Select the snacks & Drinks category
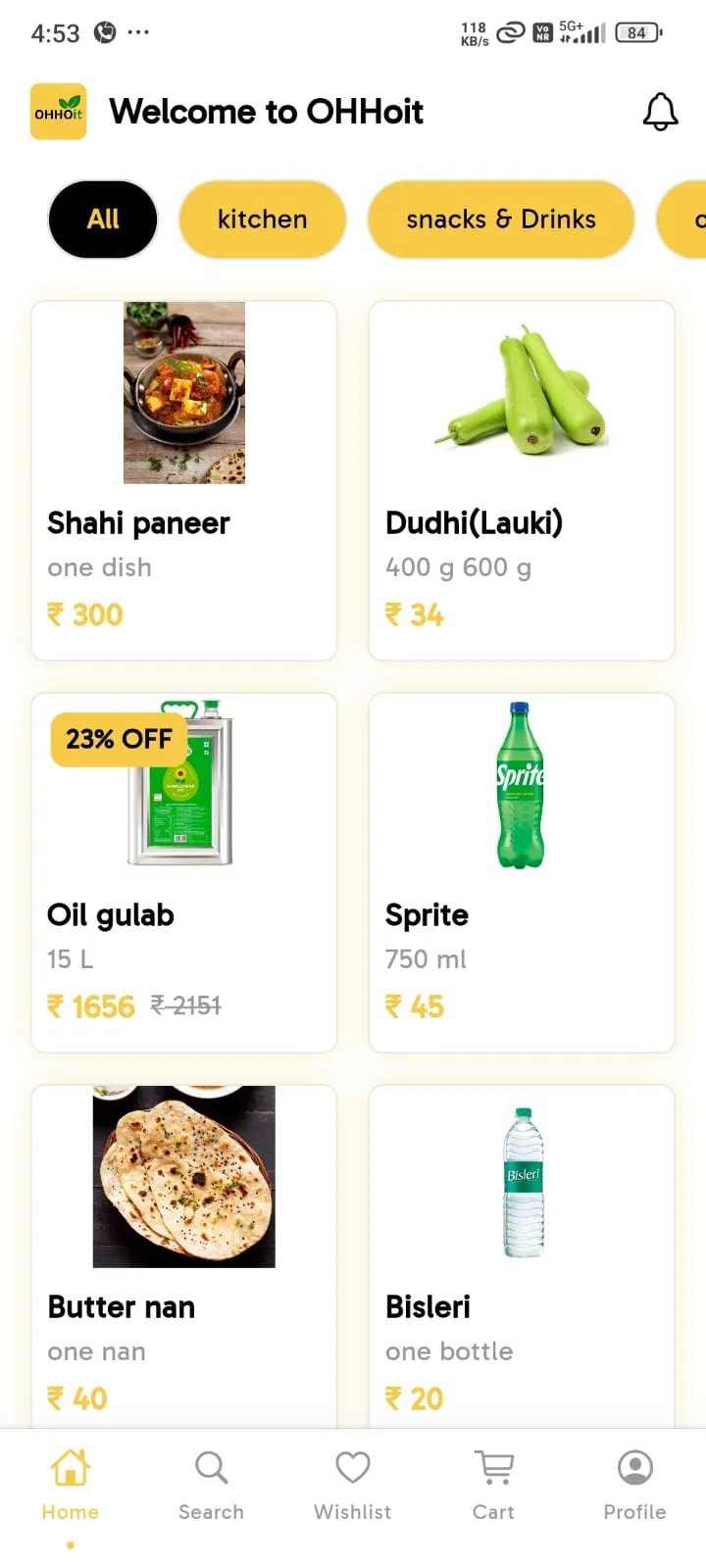The width and height of the screenshot is (706, 1568). pos(501,220)
